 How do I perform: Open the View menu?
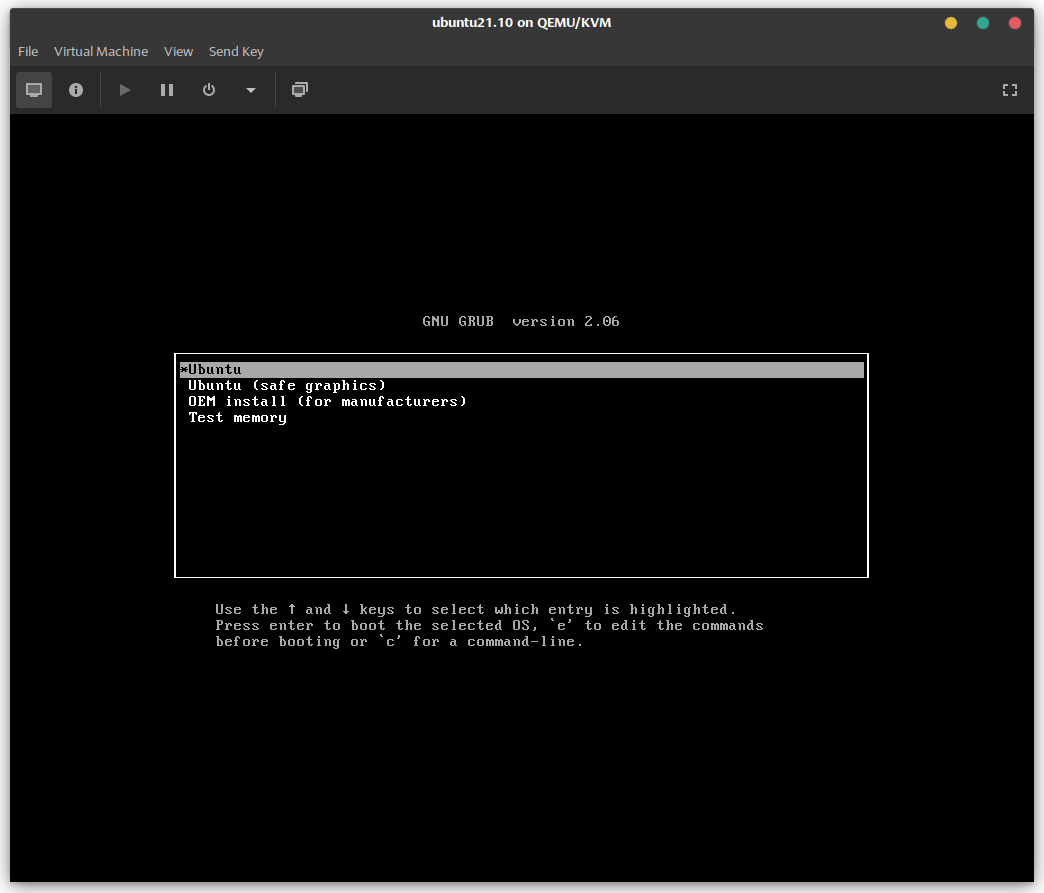tap(179, 51)
